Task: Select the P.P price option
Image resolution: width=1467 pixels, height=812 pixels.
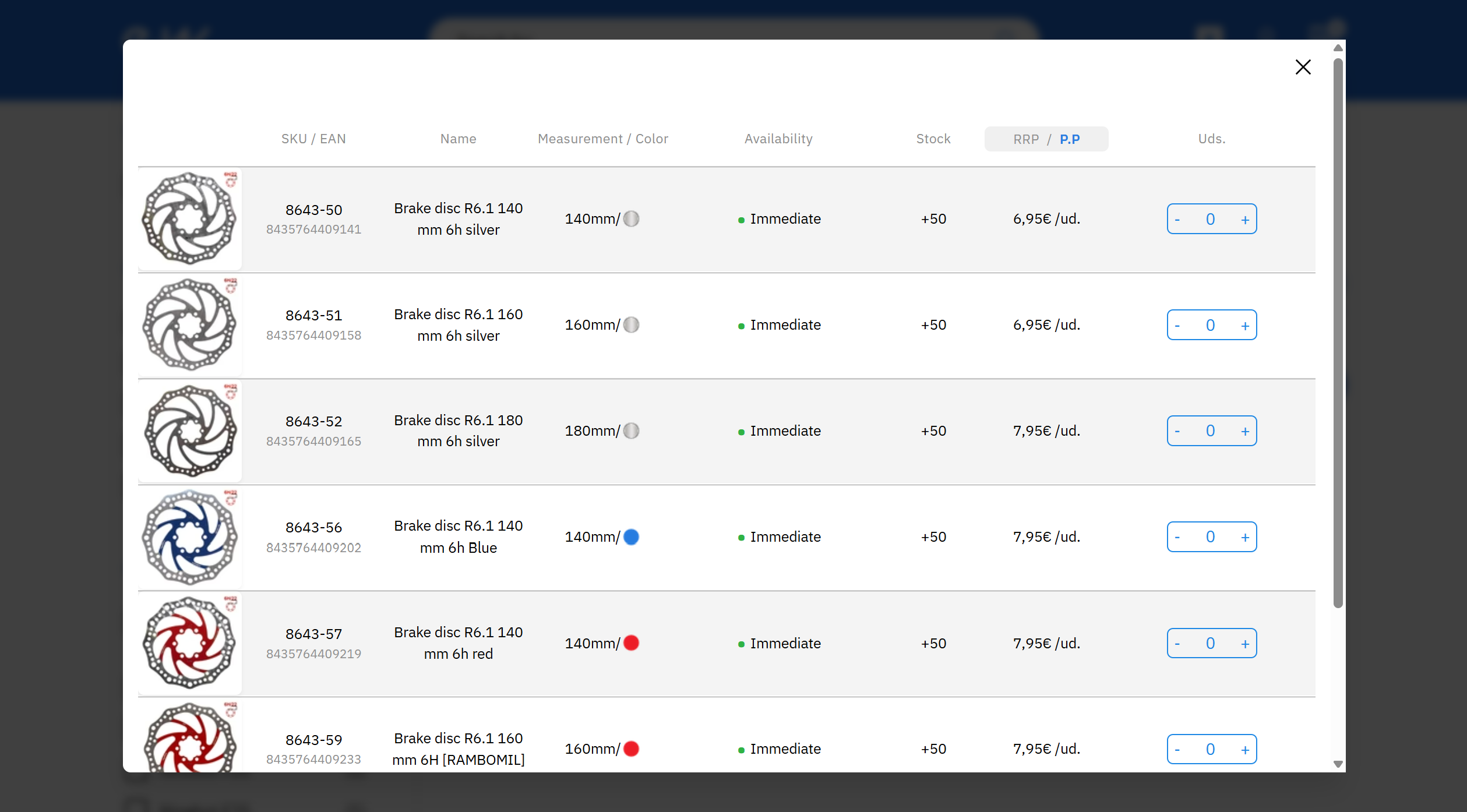Action: tap(1069, 139)
